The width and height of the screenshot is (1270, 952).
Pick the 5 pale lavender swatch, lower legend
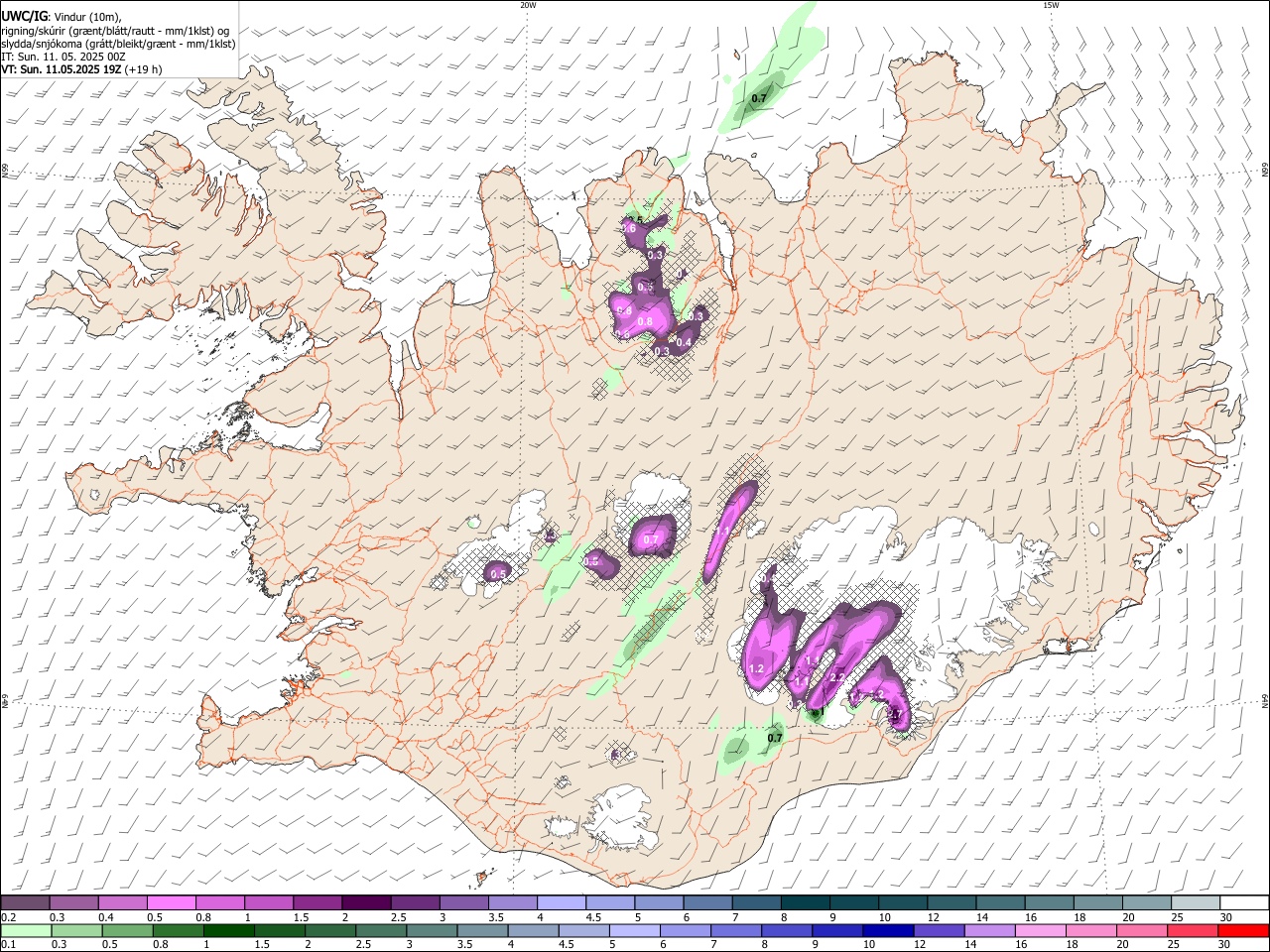click(x=635, y=931)
